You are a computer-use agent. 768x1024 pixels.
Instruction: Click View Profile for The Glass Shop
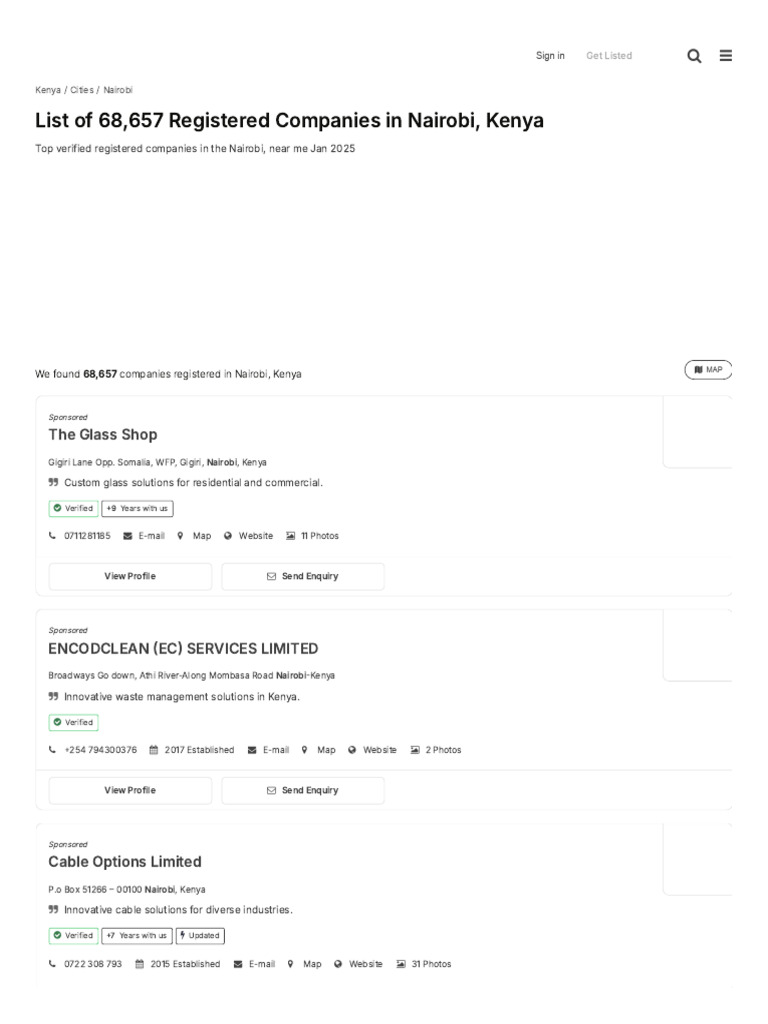point(130,577)
